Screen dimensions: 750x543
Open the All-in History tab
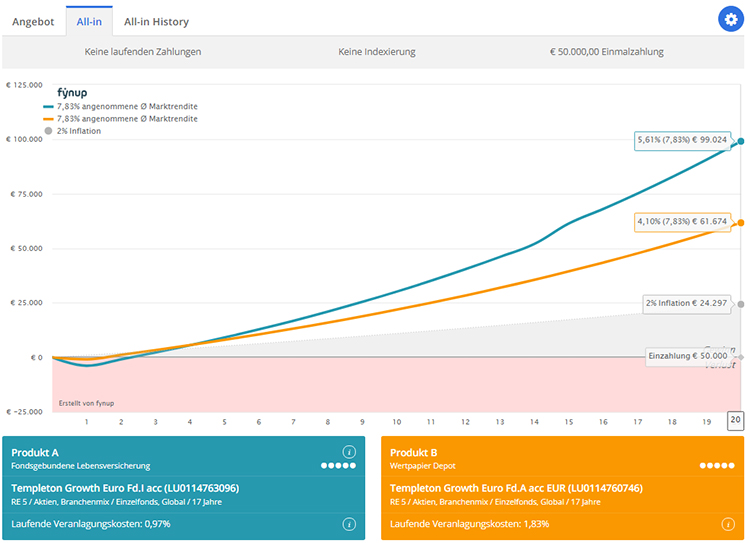click(x=156, y=22)
